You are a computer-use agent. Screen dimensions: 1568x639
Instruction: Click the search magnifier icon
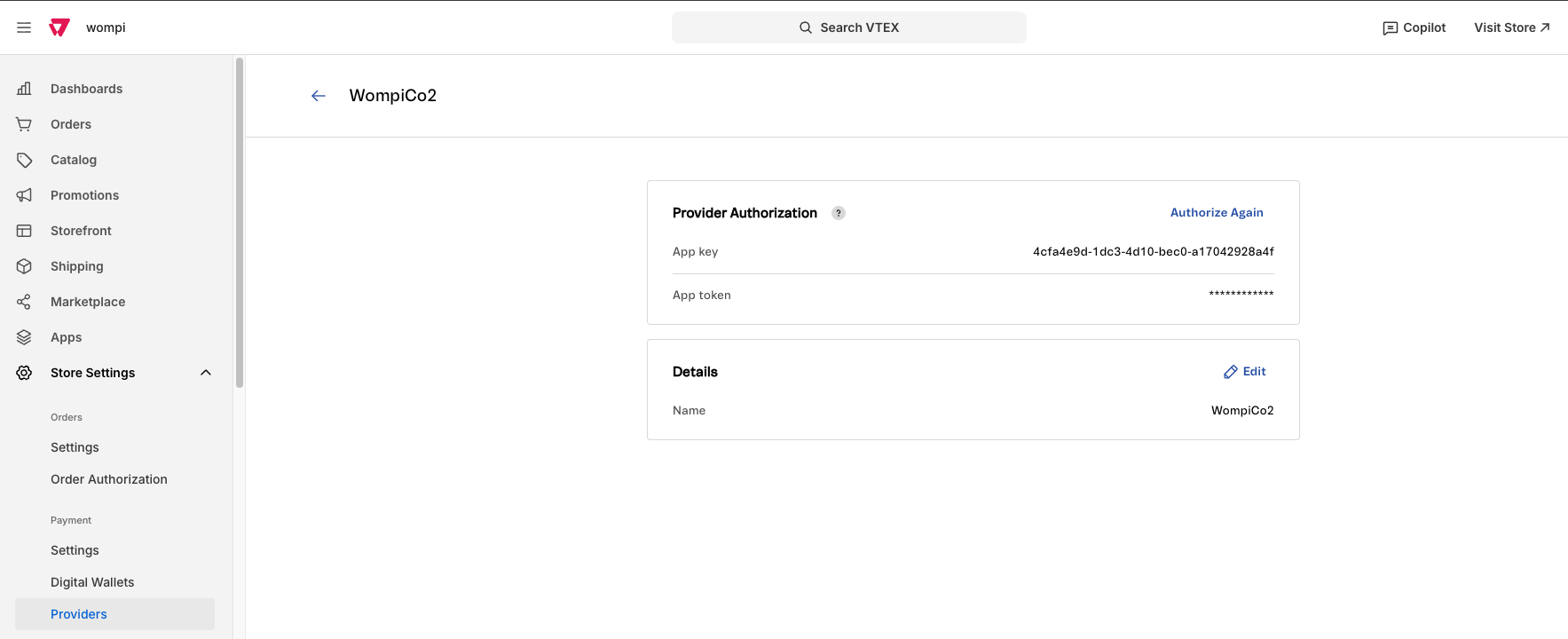[x=806, y=28]
